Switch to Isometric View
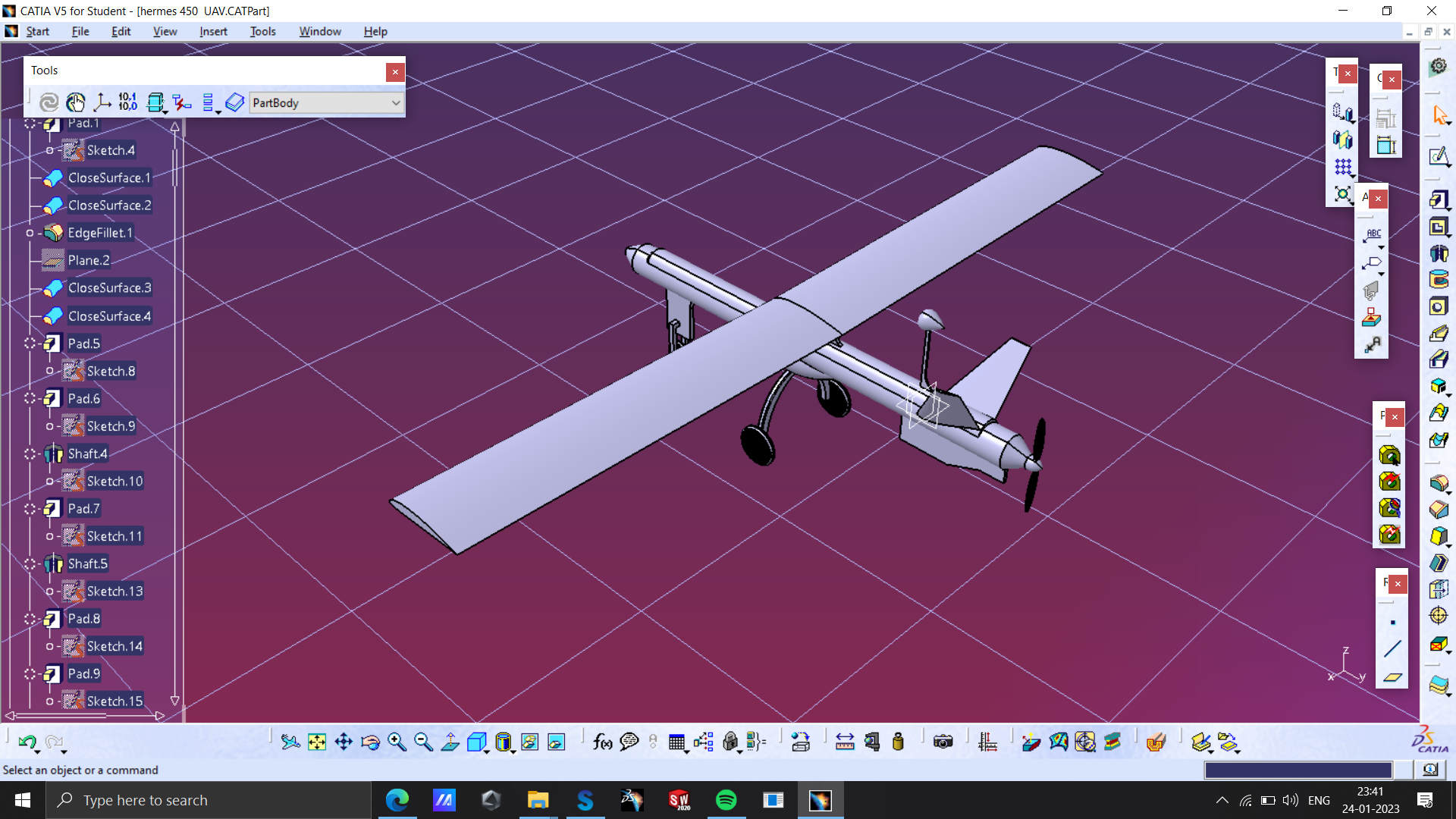The image size is (1456, 819). [x=478, y=742]
